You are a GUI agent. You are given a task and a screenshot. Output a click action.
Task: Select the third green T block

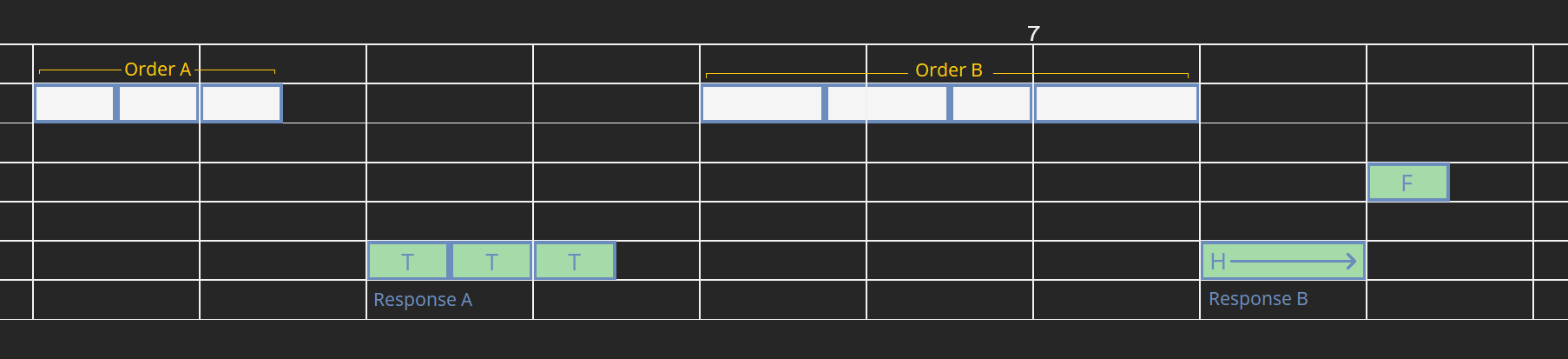click(575, 261)
